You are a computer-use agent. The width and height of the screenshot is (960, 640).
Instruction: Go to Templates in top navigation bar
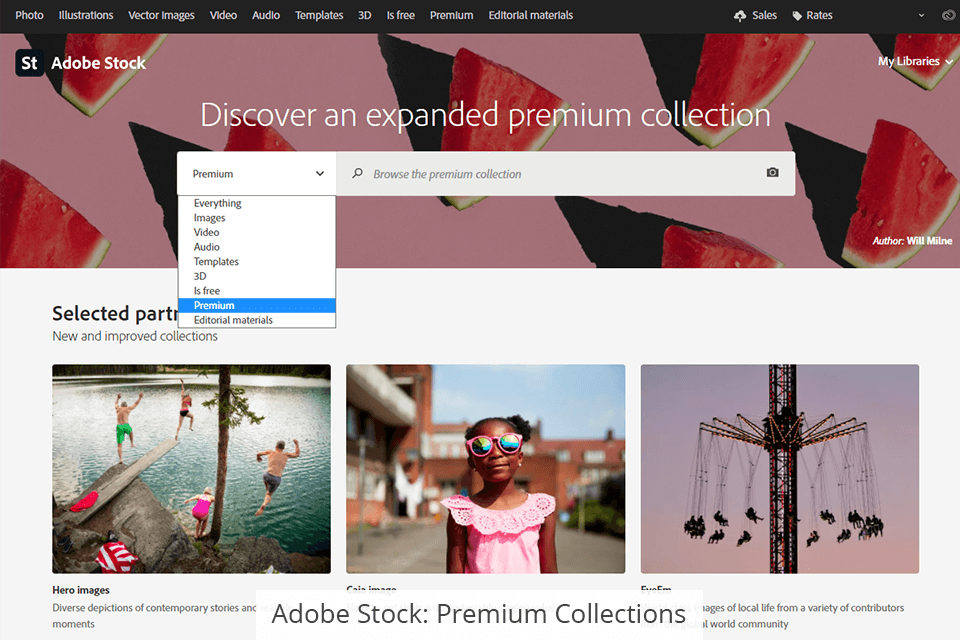(x=319, y=15)
